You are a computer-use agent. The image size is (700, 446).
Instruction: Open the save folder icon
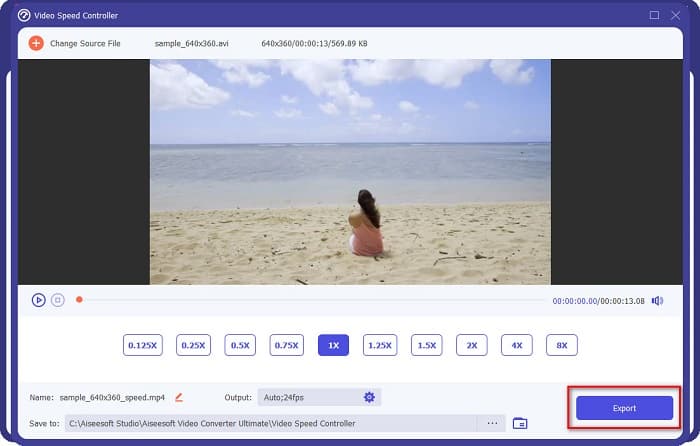pos(520,423)
